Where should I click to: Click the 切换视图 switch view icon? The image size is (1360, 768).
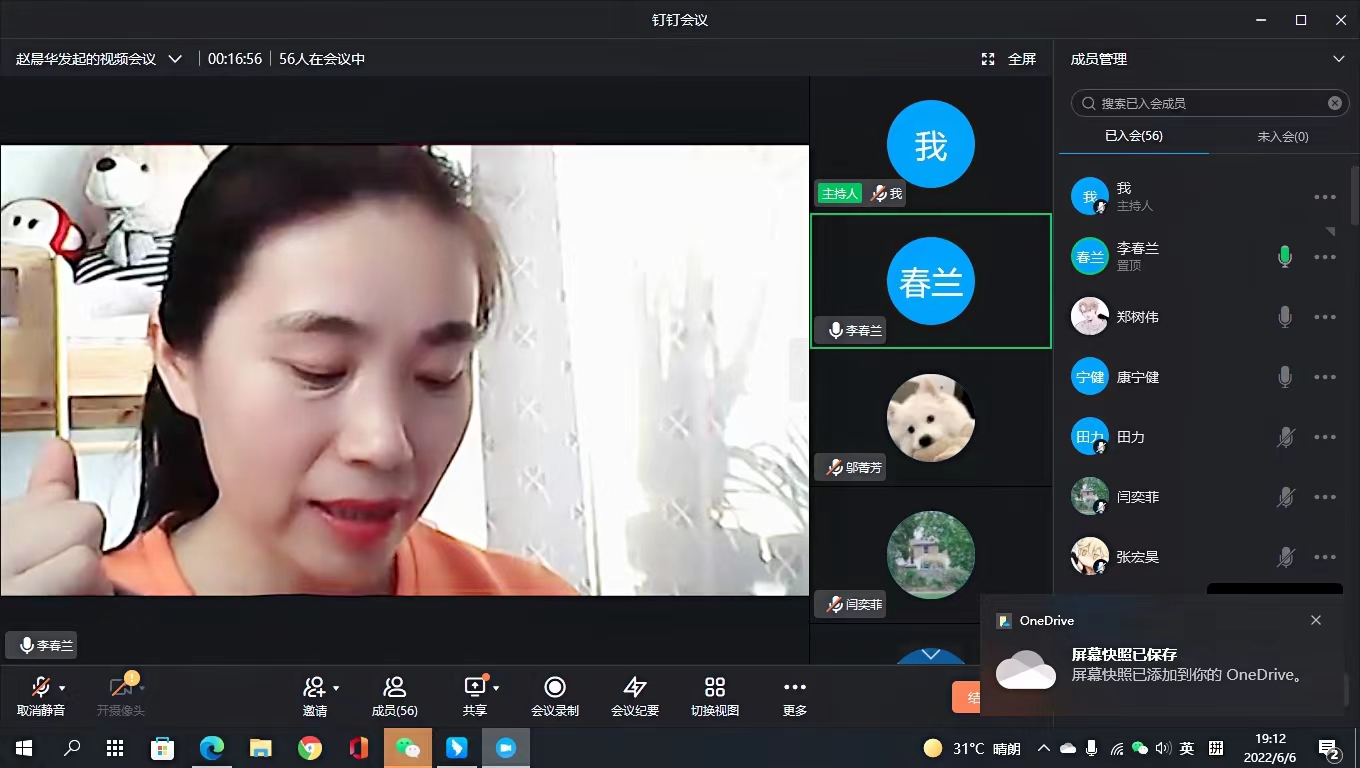point(715,688)
